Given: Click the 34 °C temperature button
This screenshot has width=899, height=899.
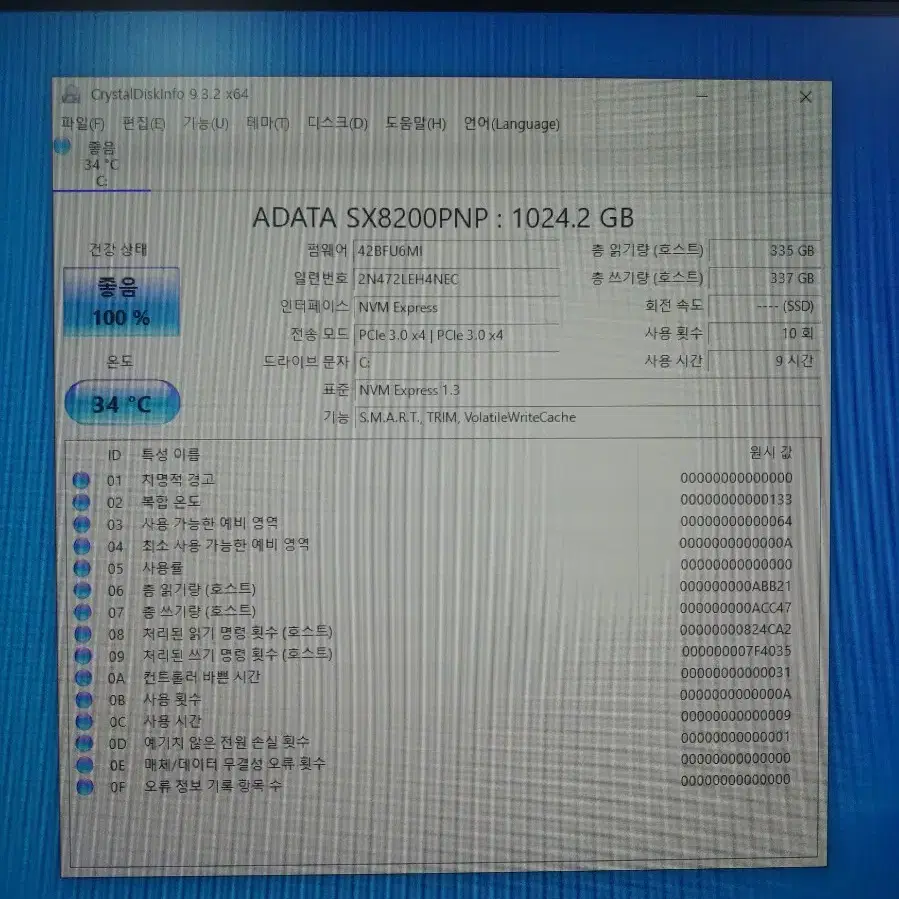Looking at the screenshot, I should [x=122, y=403].
